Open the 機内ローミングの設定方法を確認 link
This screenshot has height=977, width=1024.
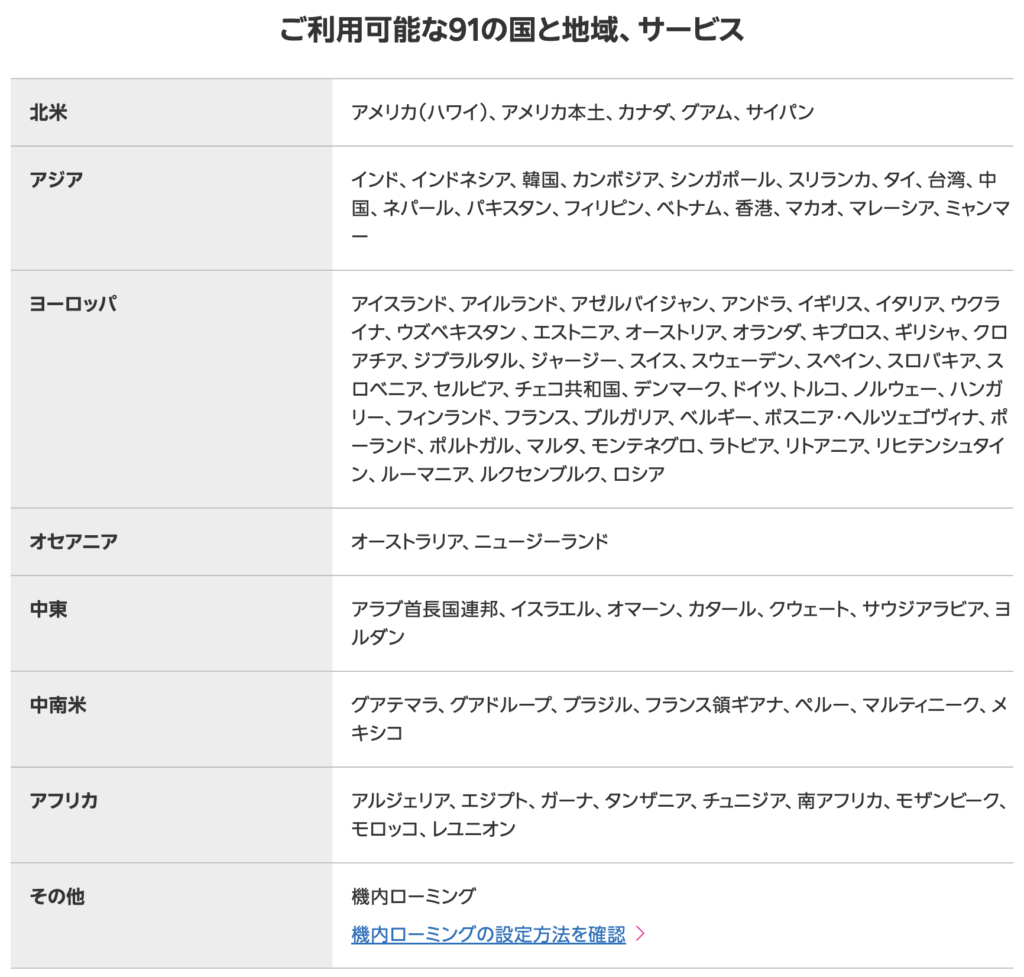point(488,934)
